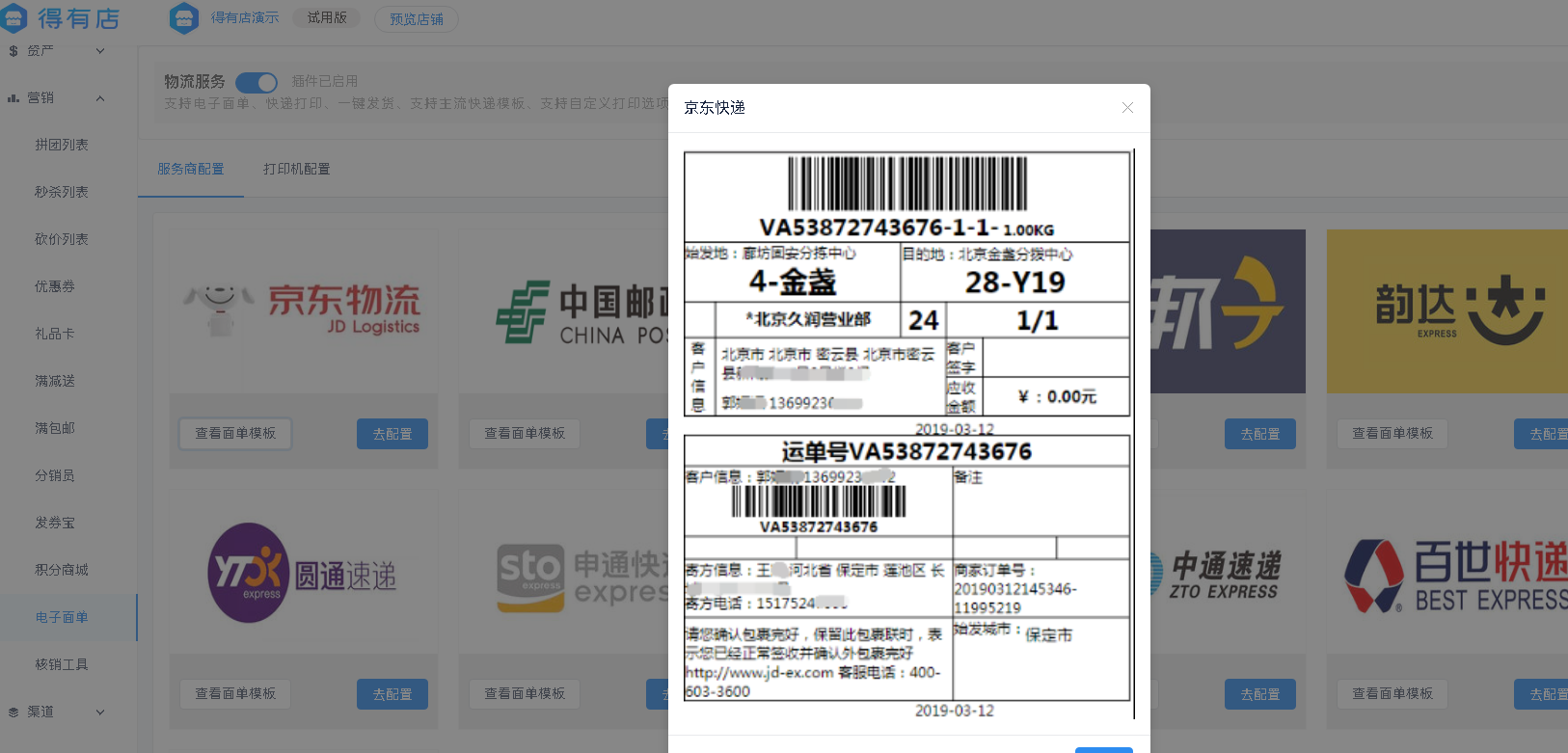Switch to the 服务商配置 tab

(191, 169)
